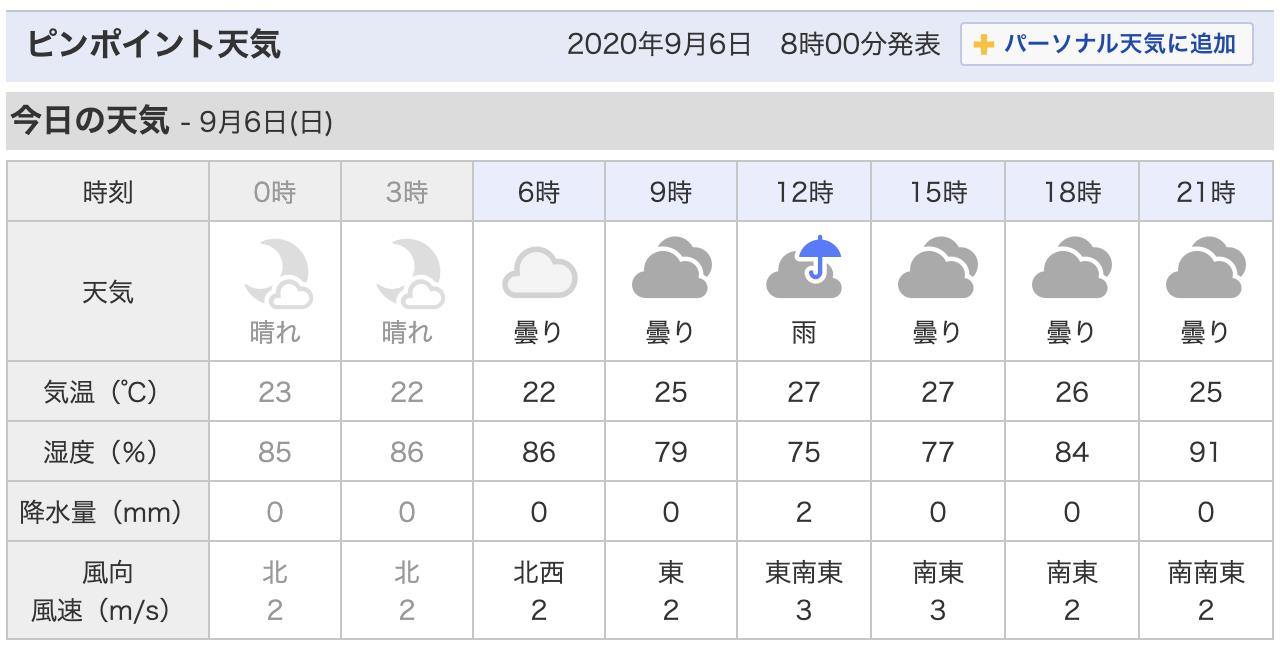1280x650 pixels.
Task: Click the moon icon at 3時
Action: coord(407,271)
